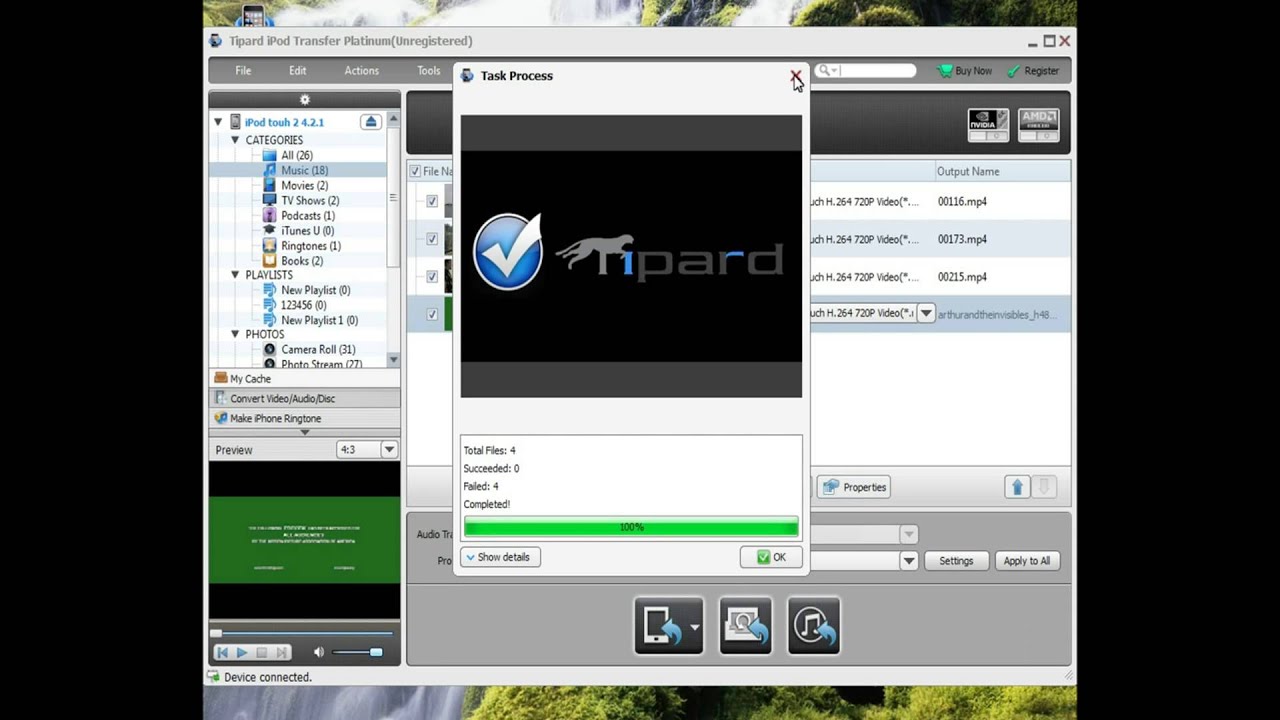Open the Podcasts (1) category
This screenshot has width=1280, height=720.
tap(308, 215)
